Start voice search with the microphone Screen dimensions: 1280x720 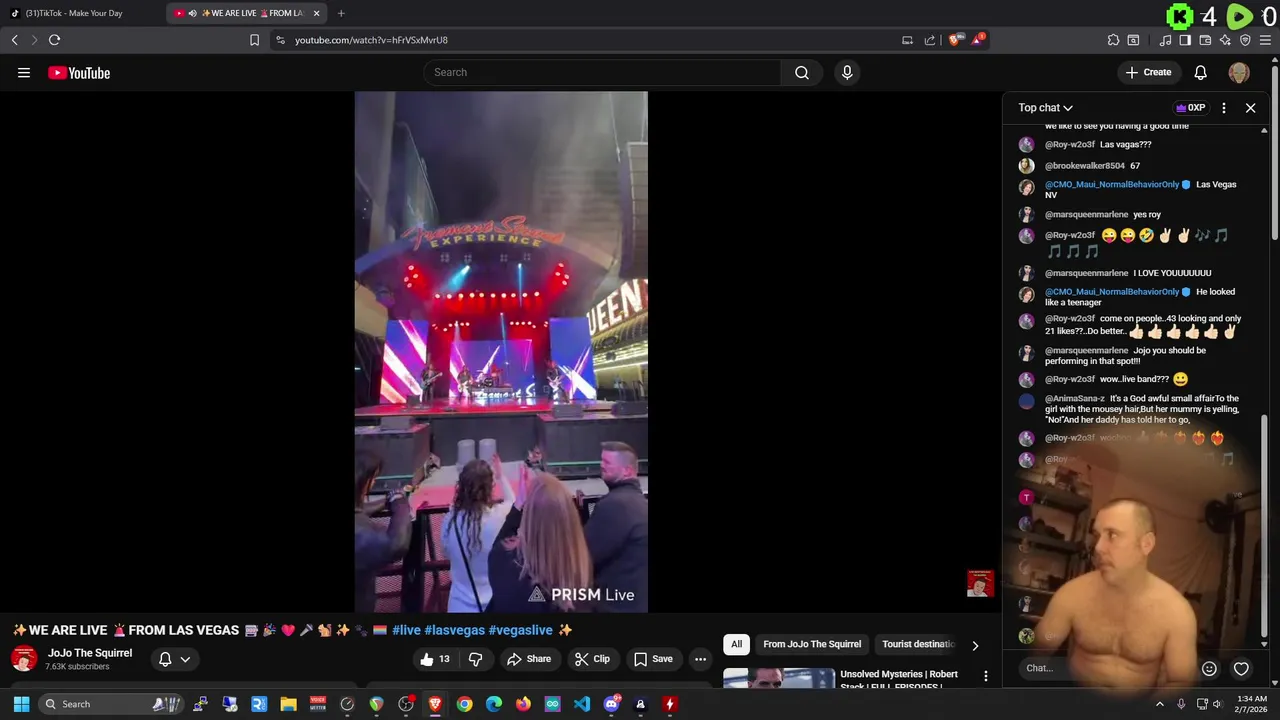pyautogui.click(x=847, y=72)
